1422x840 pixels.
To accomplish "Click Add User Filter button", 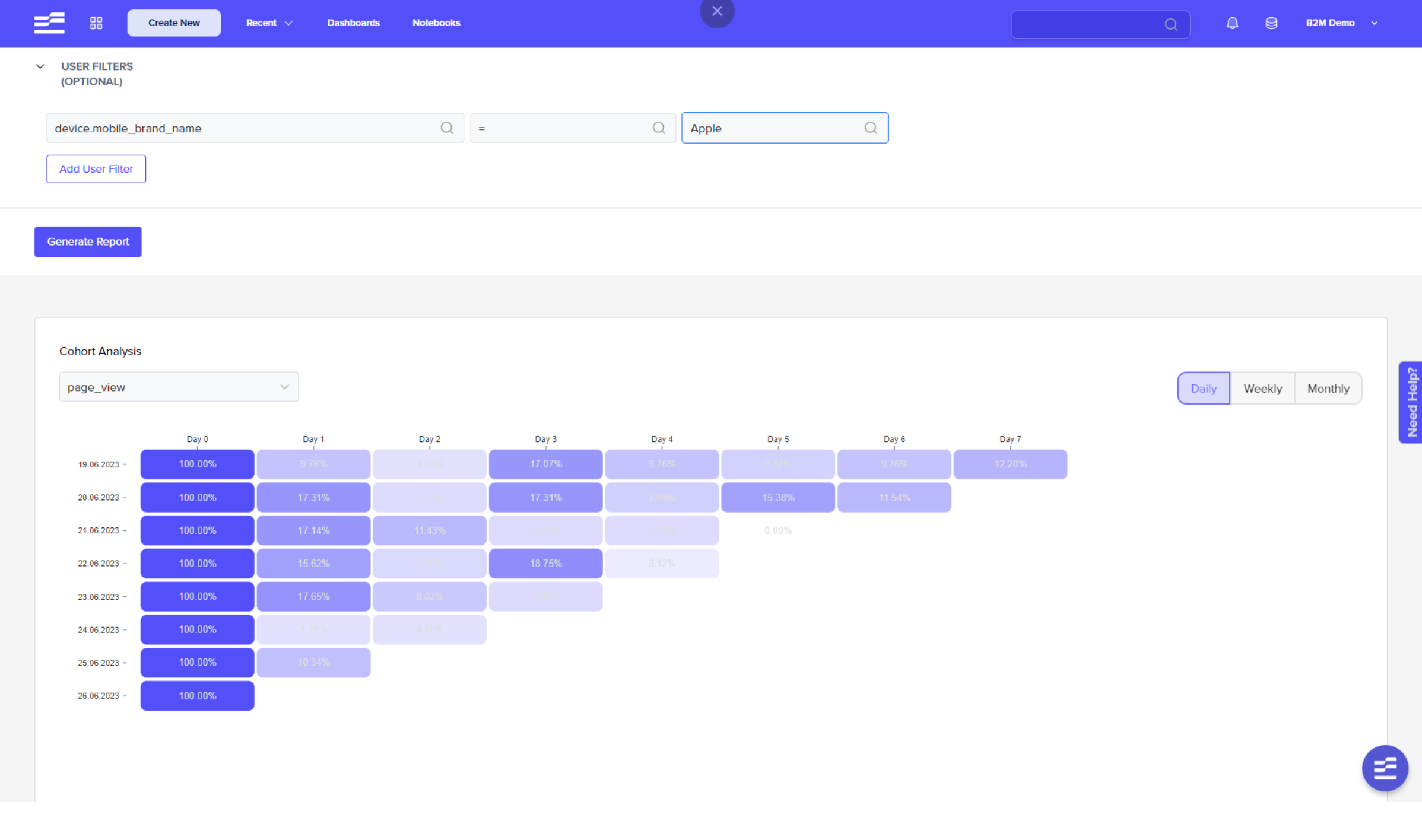I will tap(96, 169).
